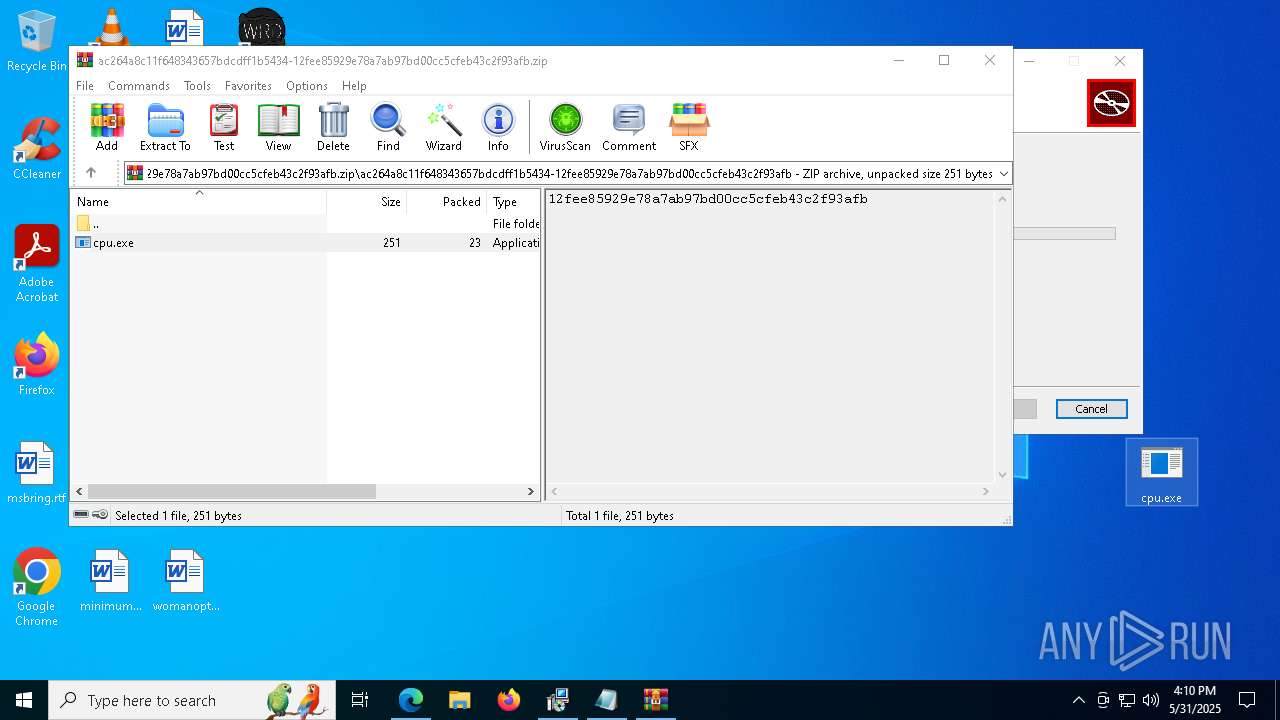Open the Commands menu
Image resolution: width=1280 pixels, height=720 pixels.
point(139,86)
